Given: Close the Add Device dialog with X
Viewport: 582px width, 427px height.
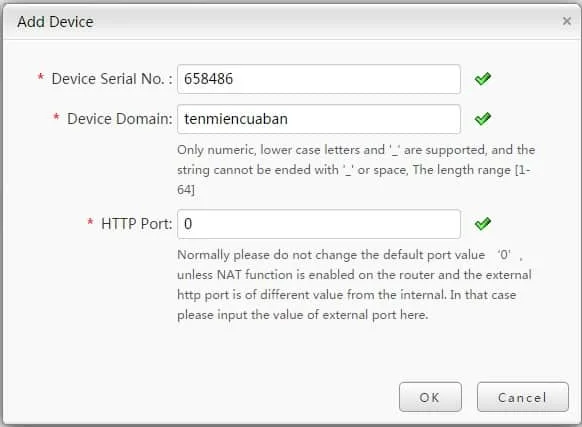Looking at the screenshot, I should (x=566, y=21).
